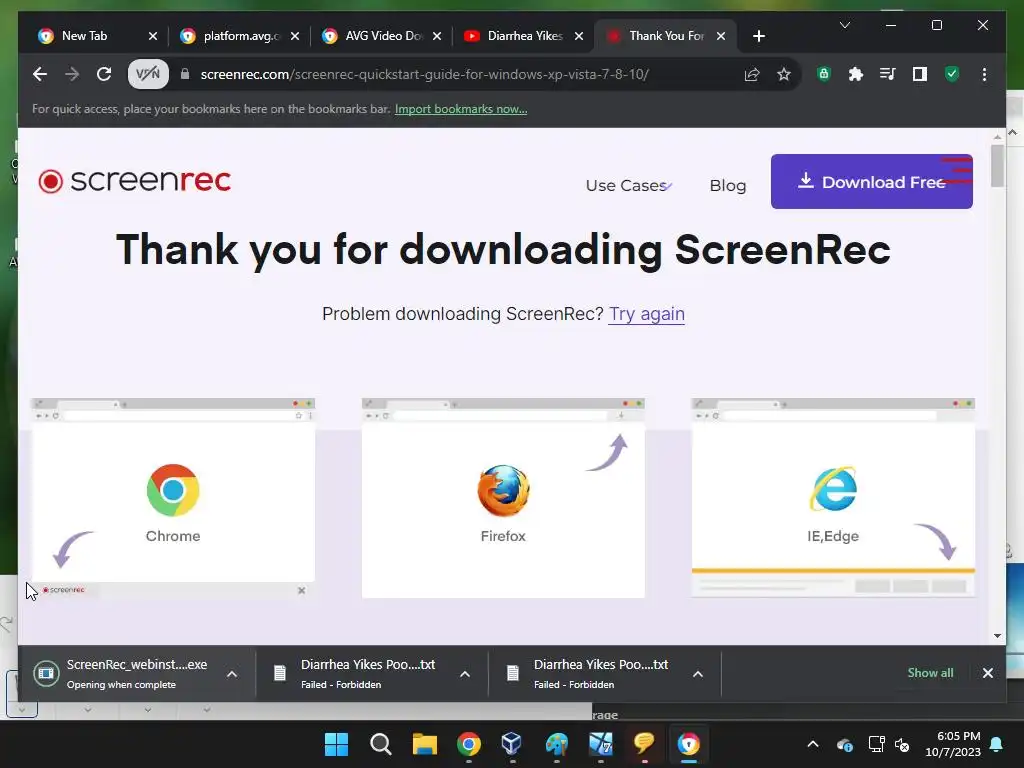Toggle the VPN button in address bar
Screen dimensions: 1024x768
point(148,74)
